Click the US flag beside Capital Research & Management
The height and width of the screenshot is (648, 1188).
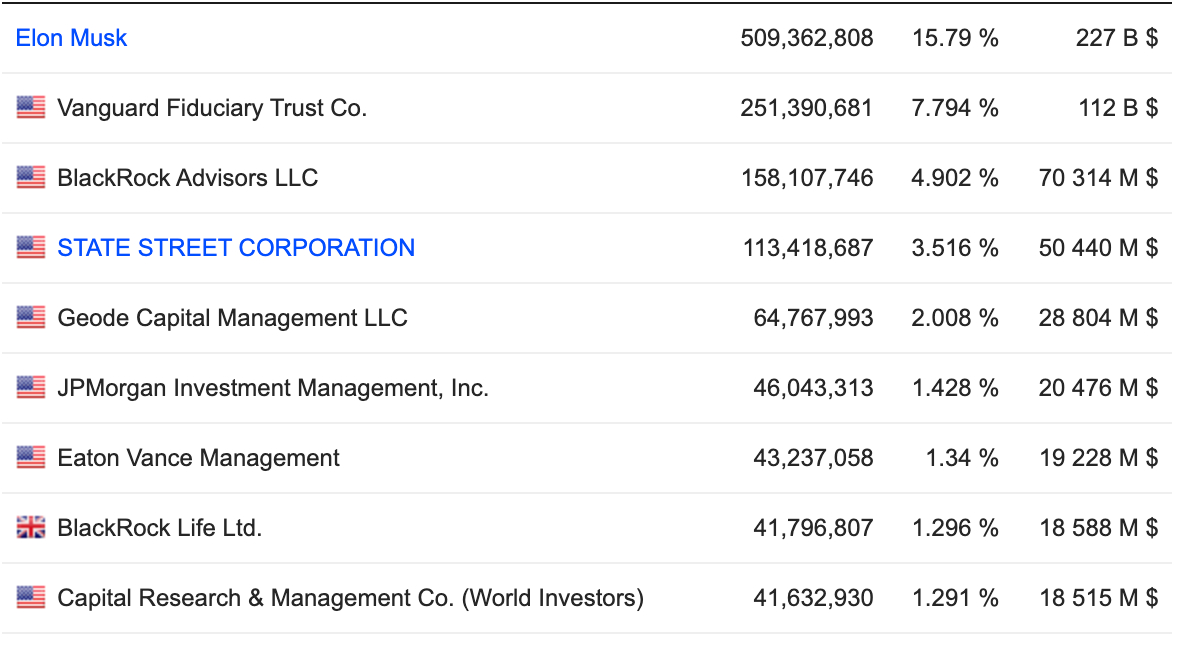click(31, 598)
